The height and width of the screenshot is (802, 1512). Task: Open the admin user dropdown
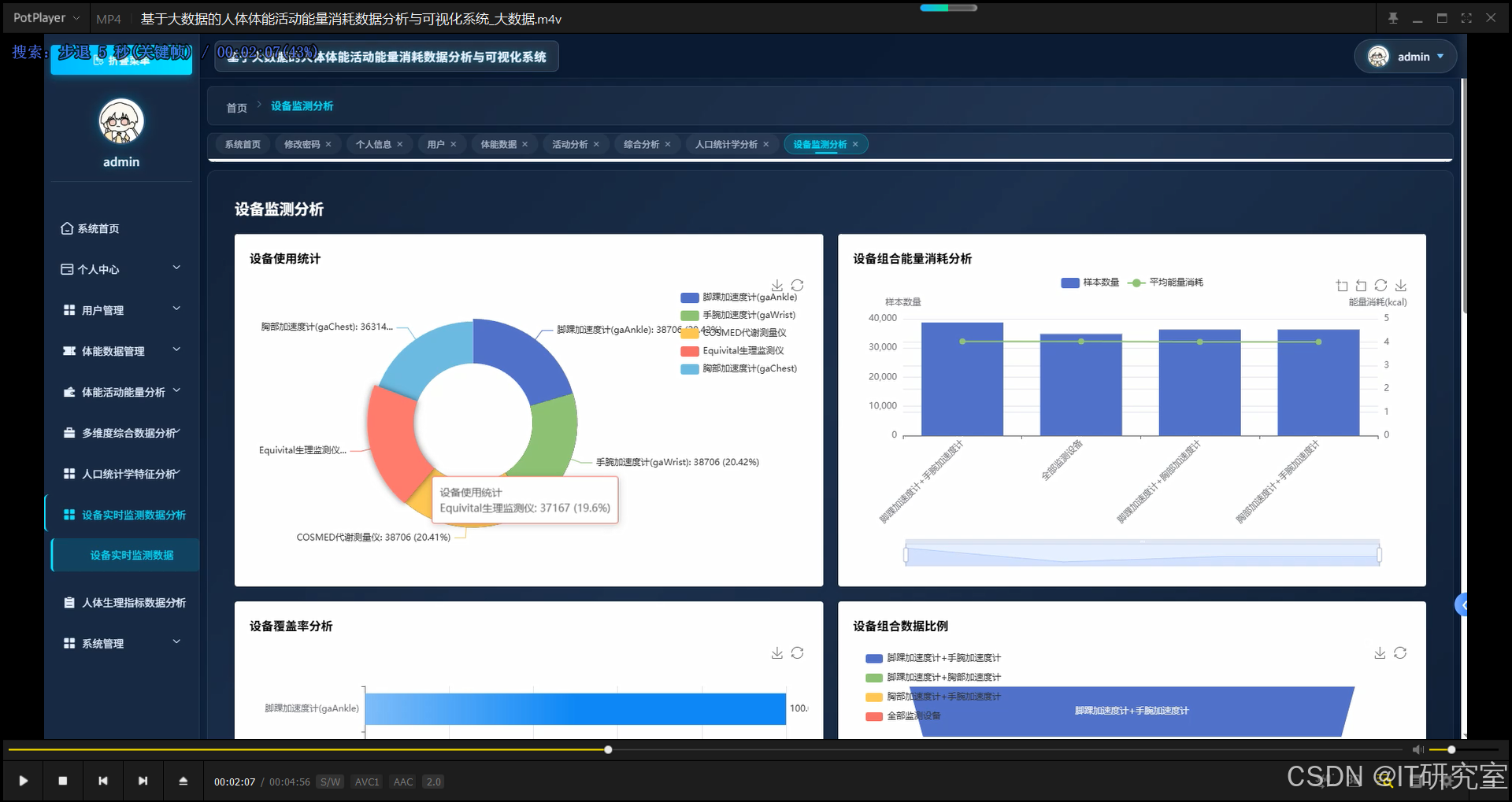[1406, 57]
